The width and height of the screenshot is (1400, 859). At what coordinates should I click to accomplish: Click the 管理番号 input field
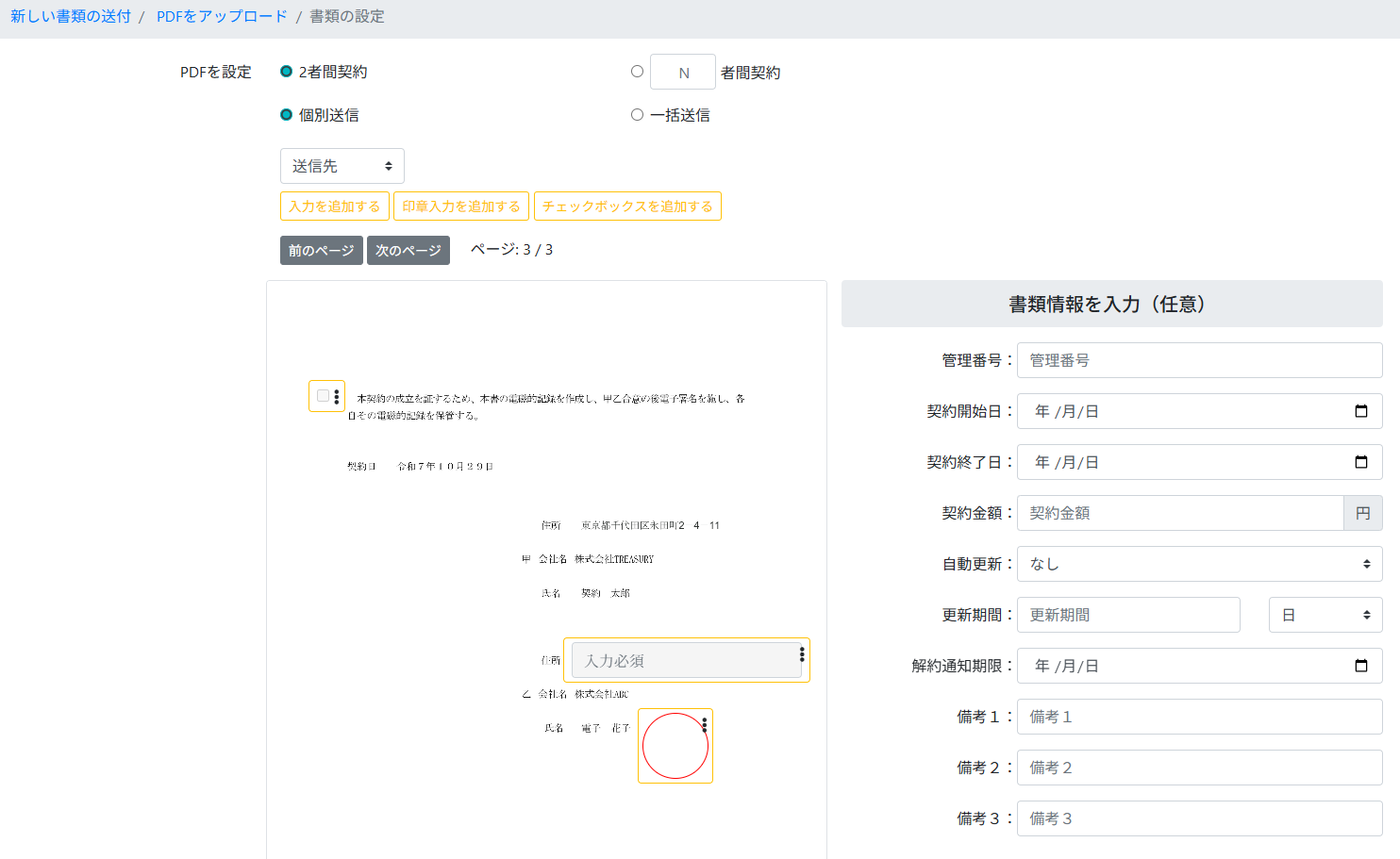click(x=1200, y=360)
